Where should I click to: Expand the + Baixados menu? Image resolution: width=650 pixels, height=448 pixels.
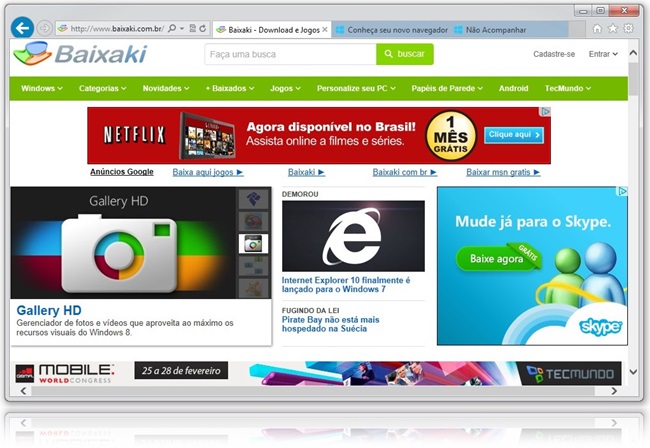coord(230,88)
